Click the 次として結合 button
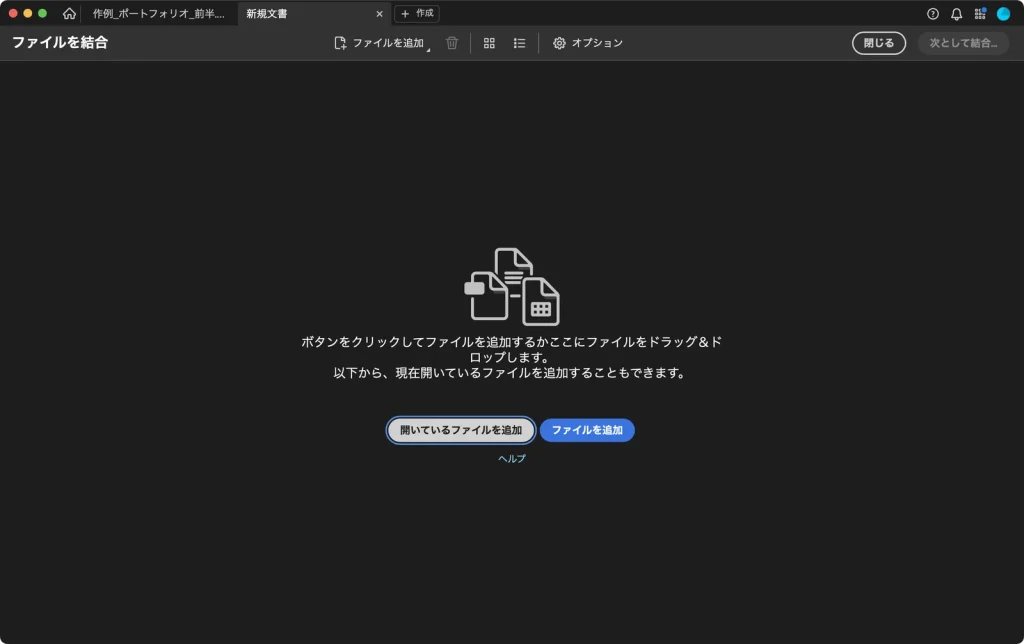1024x644 pixels. point(963,43)
